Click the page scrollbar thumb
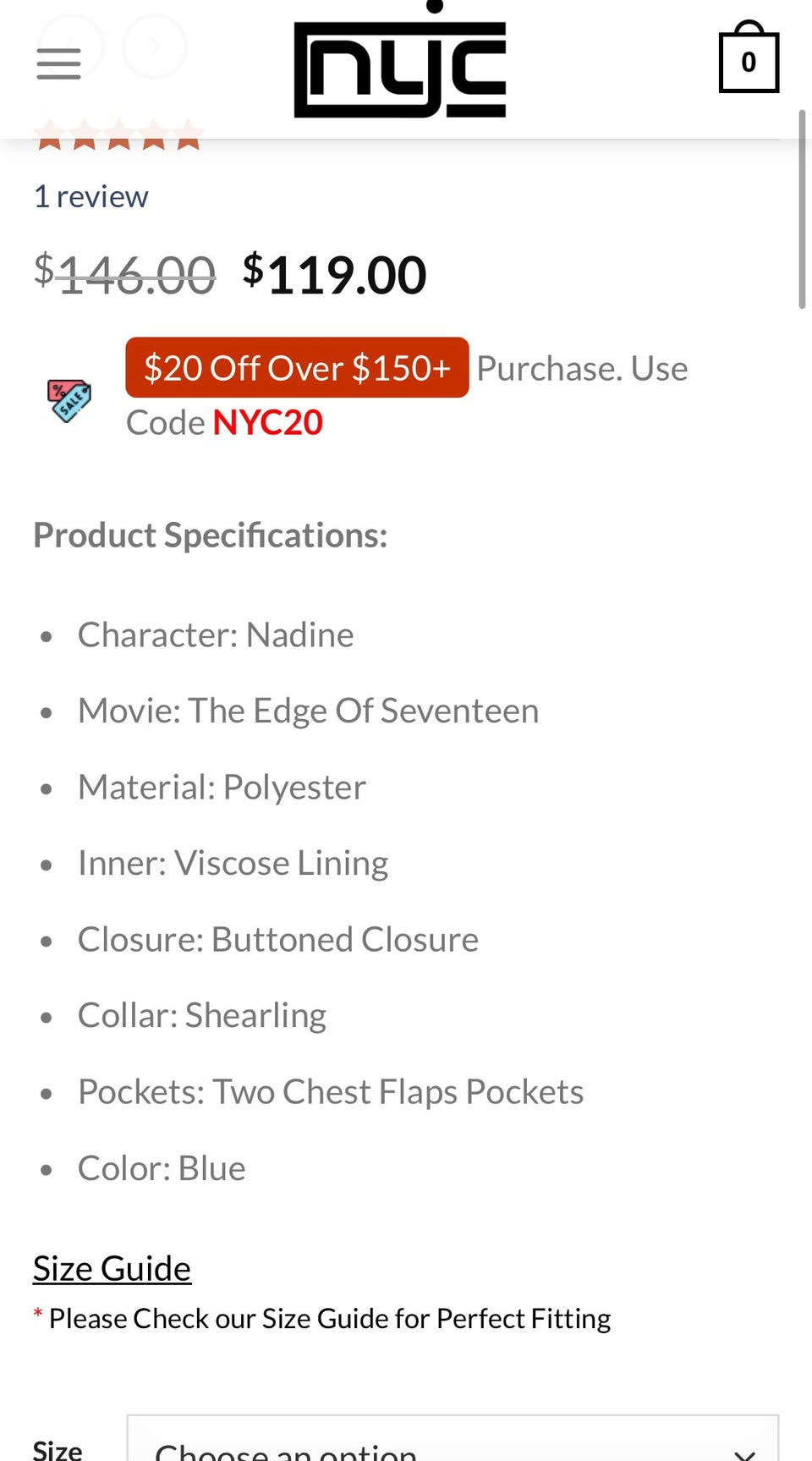812x1461 pixels. (802, 209)
